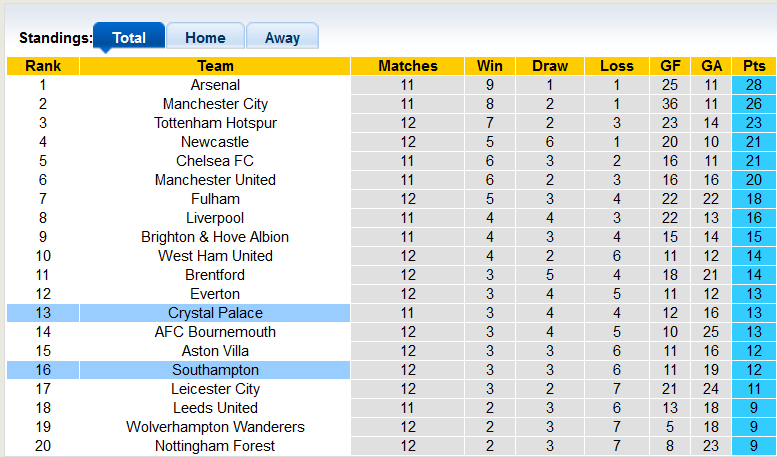Viewport: 777px width, 457px height.
Task: Select highlighted Crystal Palace row
Action: [x=215, y=313]
